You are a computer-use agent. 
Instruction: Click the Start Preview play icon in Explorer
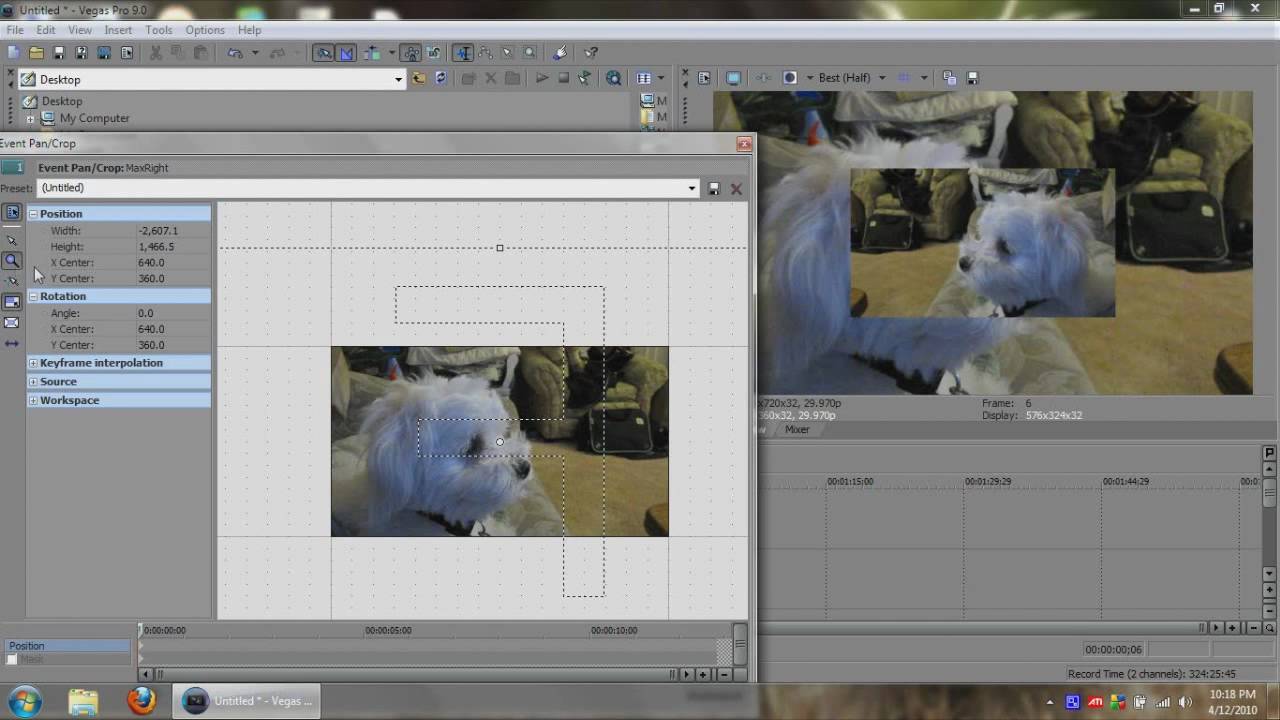tap(542, 78)
